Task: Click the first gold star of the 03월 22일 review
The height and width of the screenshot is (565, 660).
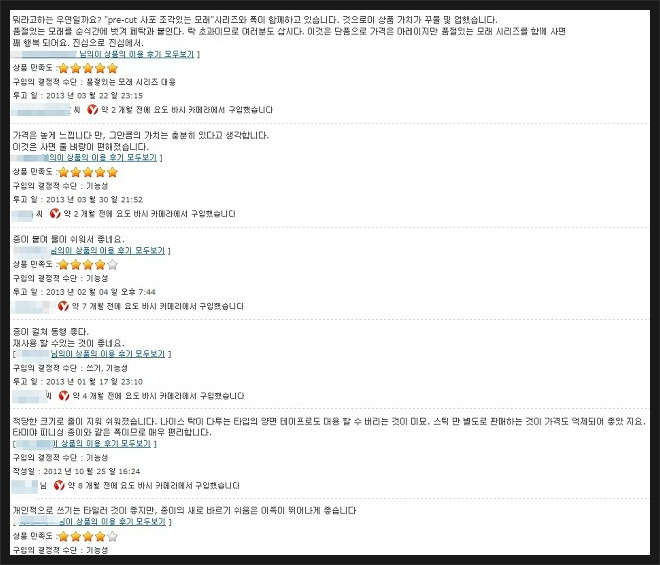Action: pyautogui.click(x=64, y=68)
